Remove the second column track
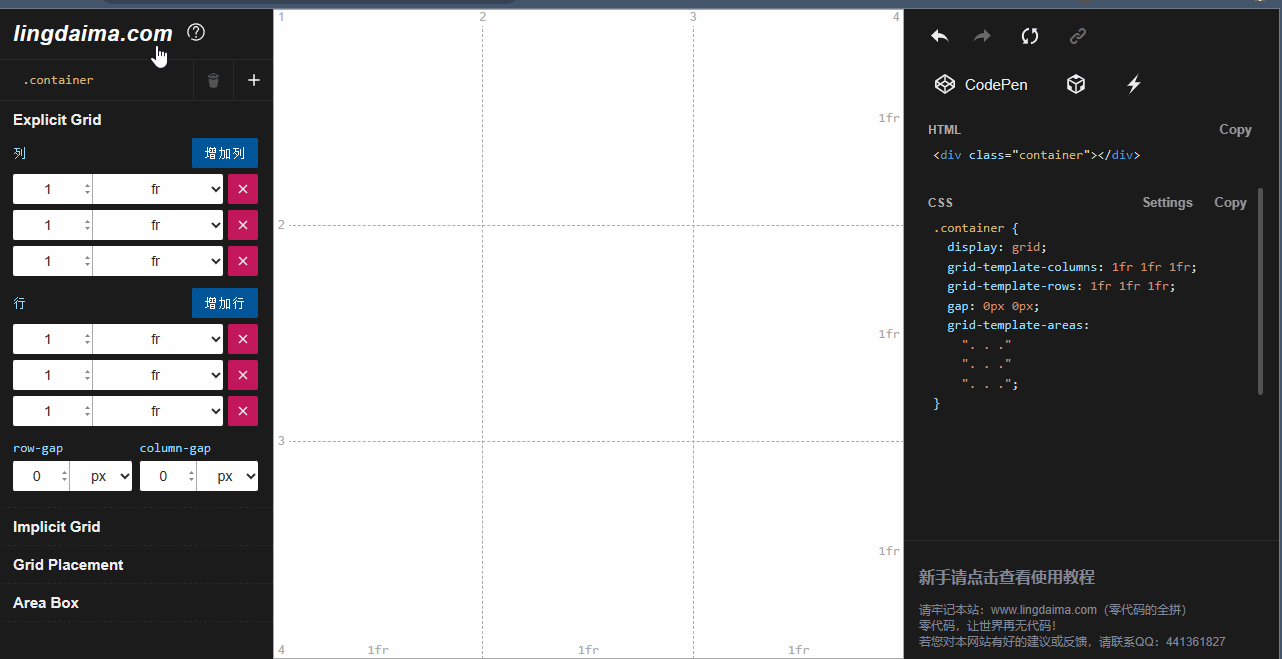Viewport: 1282px width, 659px height. 243,225
